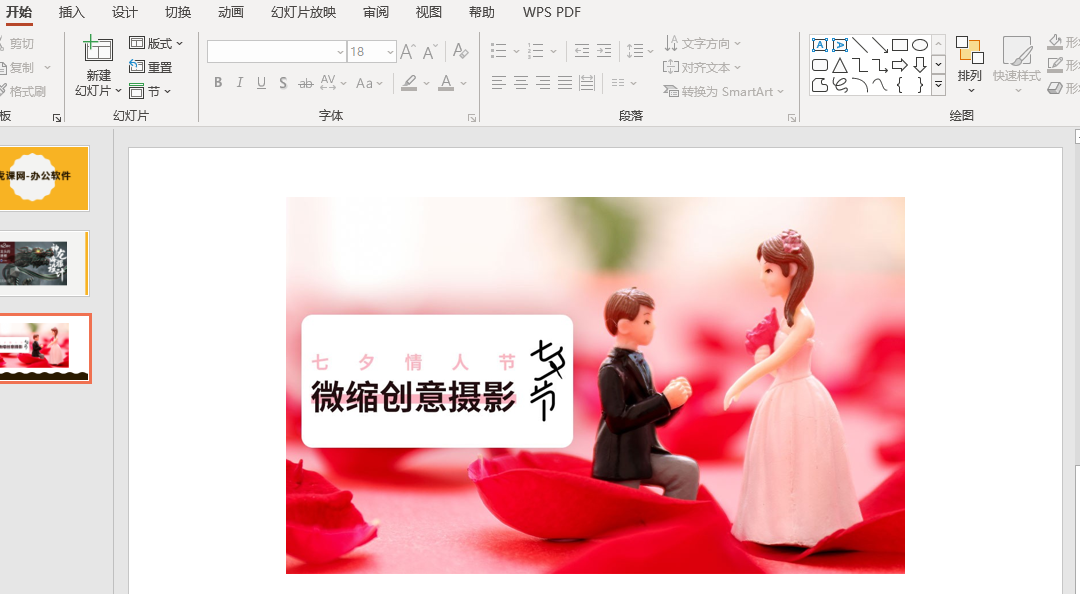
Task: Open the font size dropdown
Action: point(388,50)
